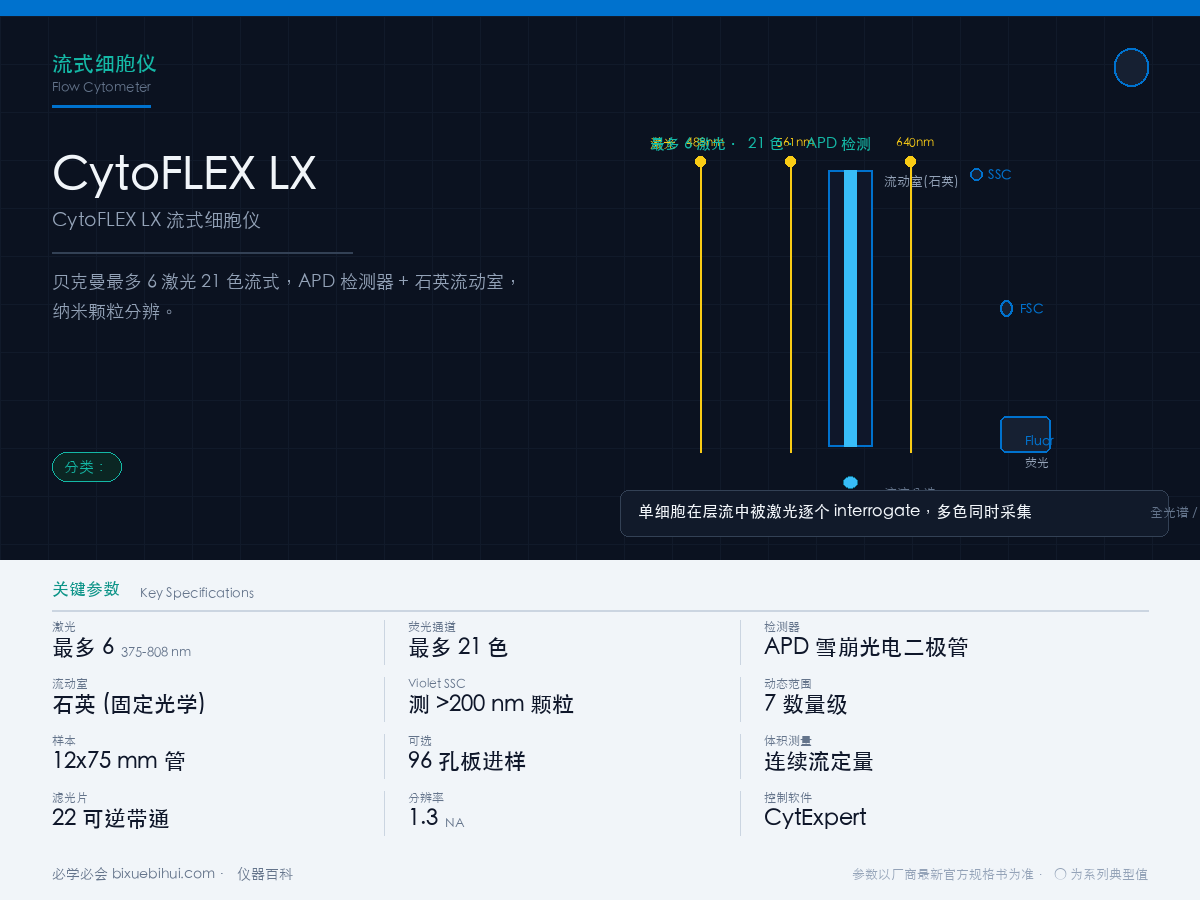The image size is (1200, 900).
Task: Click the 荧光 label under Fluor box
Action: pos(1037,463)
